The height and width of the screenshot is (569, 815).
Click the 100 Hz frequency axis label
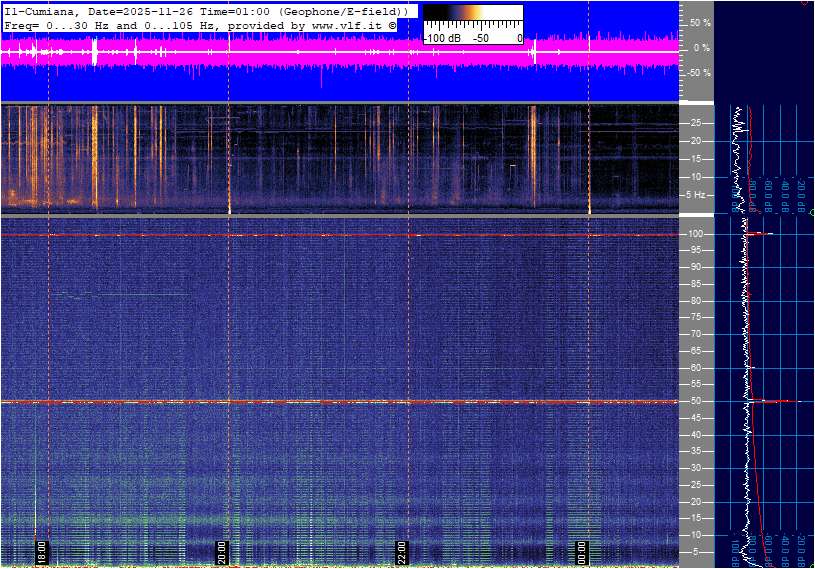pos(697,234)
